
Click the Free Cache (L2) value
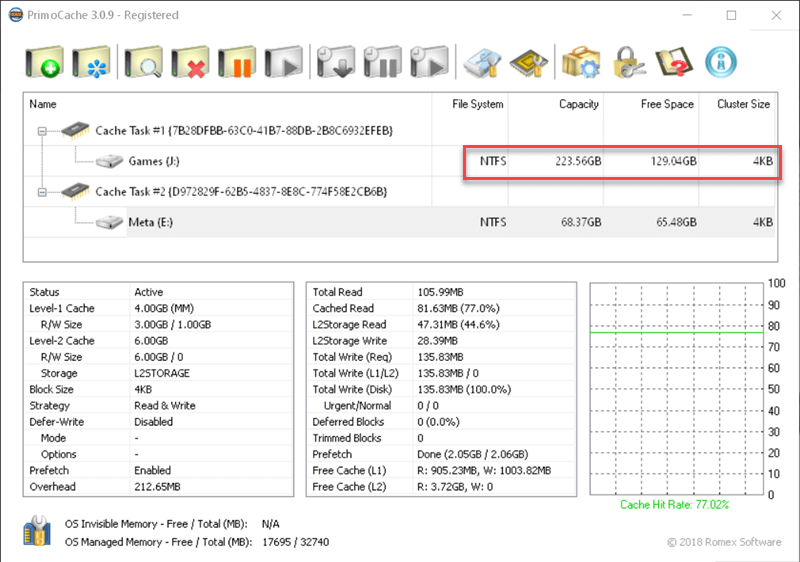[455, 487]
